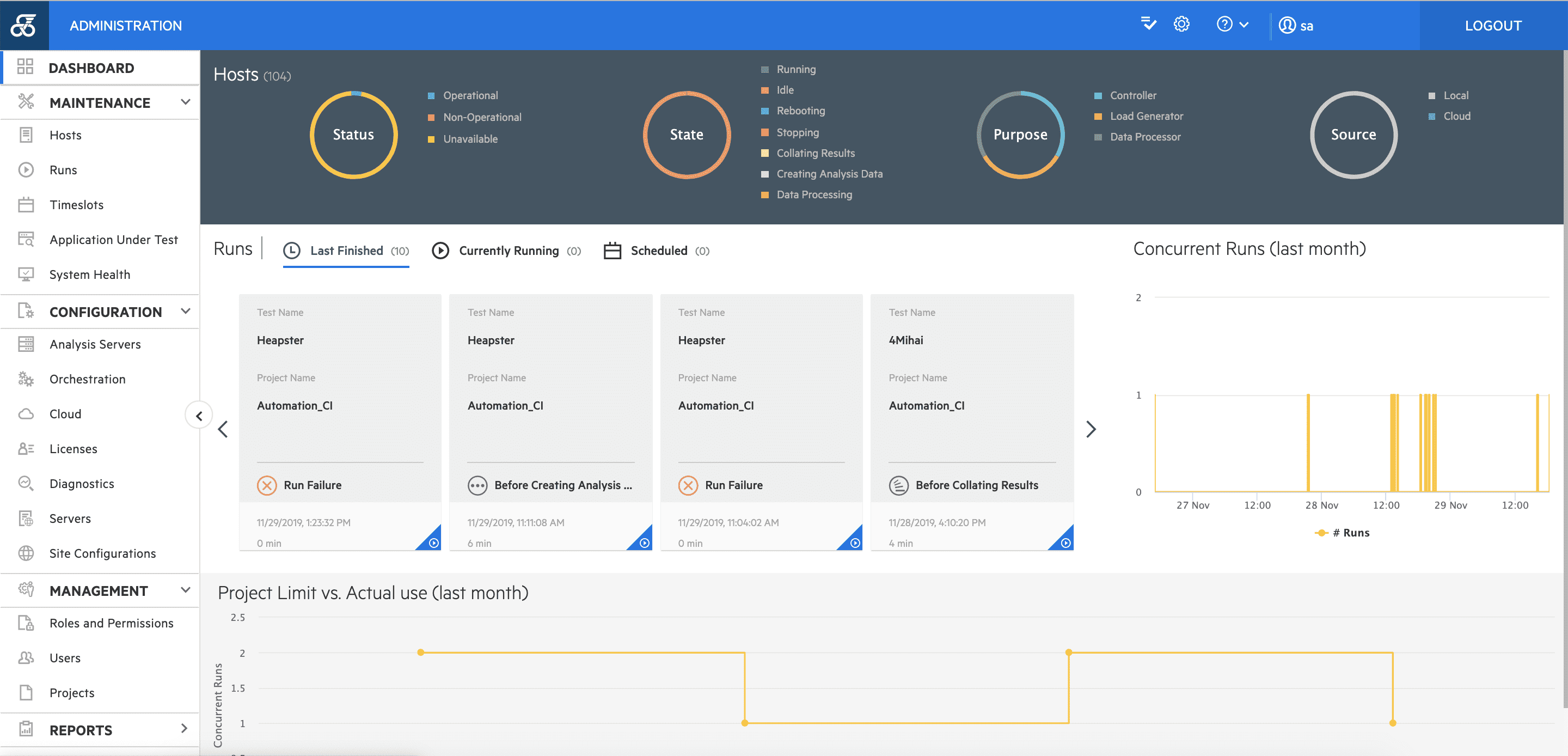Viewport: 1568px width, 756px height.
Task: Click the Orchestration sidebar icon
Action: pyautogui.click(x=27, y=379)
